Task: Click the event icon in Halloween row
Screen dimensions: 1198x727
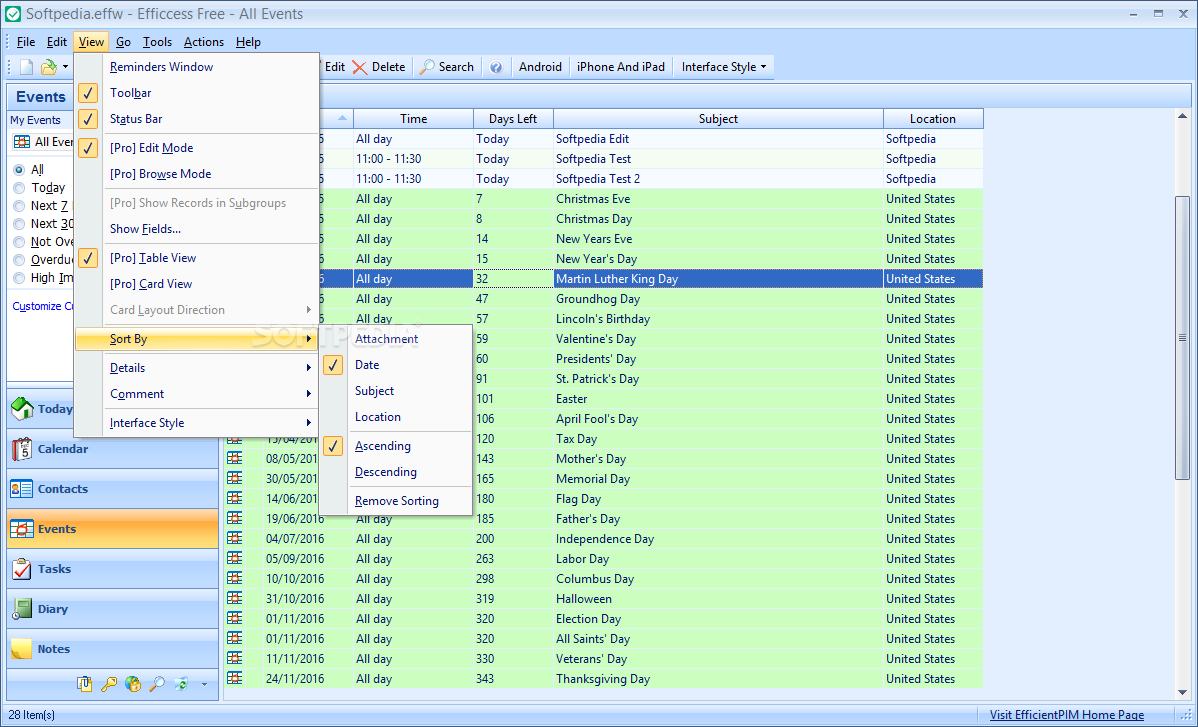Action: [235, 598]
